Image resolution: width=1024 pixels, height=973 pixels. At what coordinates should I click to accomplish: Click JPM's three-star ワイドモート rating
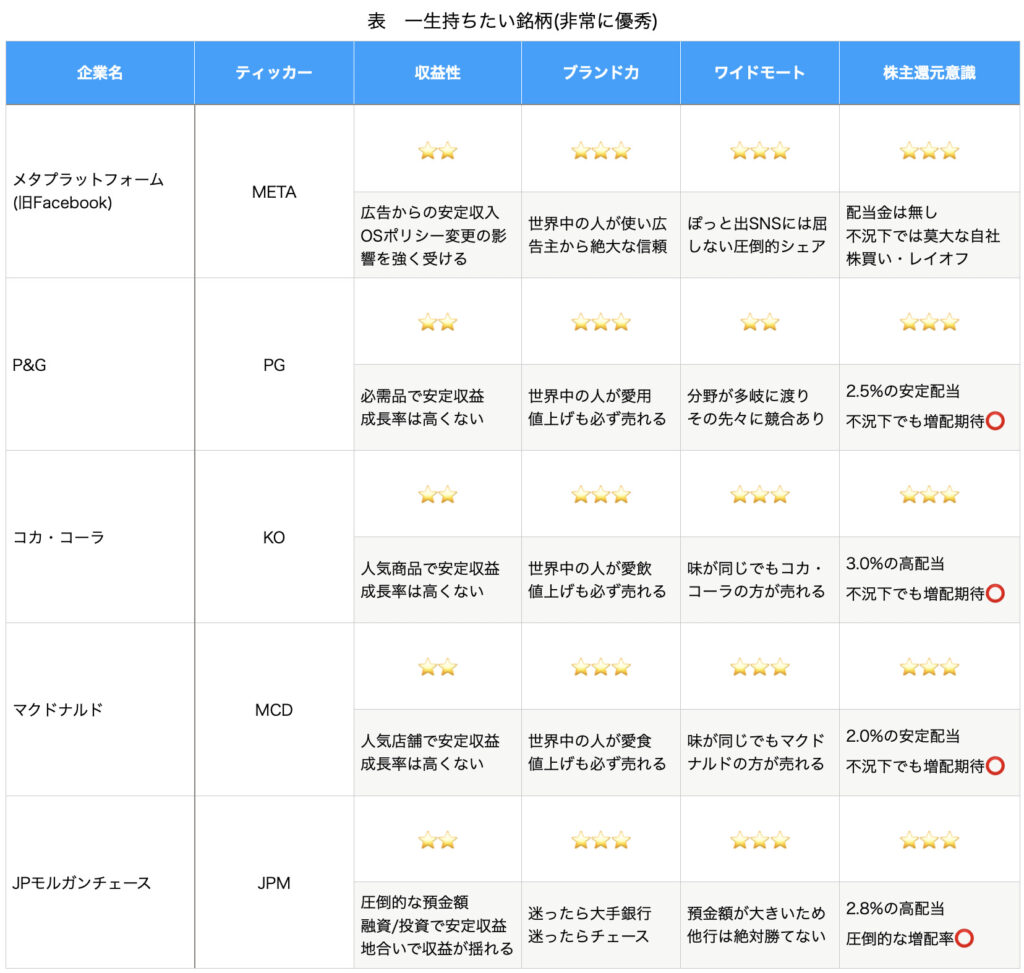[760, 840]
